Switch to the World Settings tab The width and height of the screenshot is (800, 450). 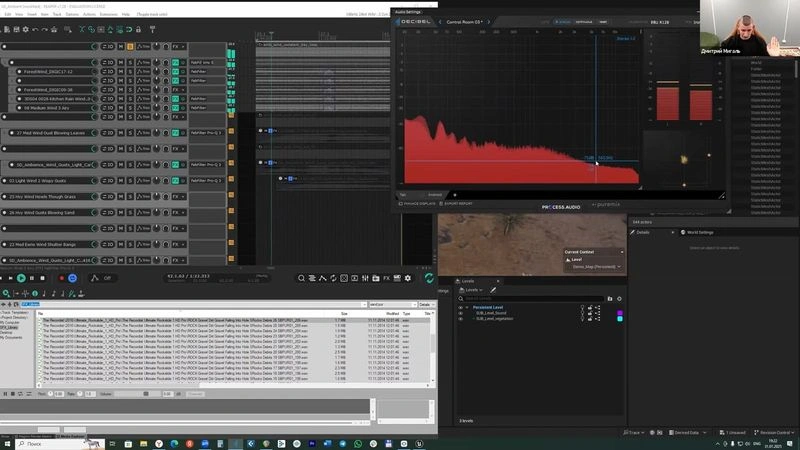[x=697, y=232]
